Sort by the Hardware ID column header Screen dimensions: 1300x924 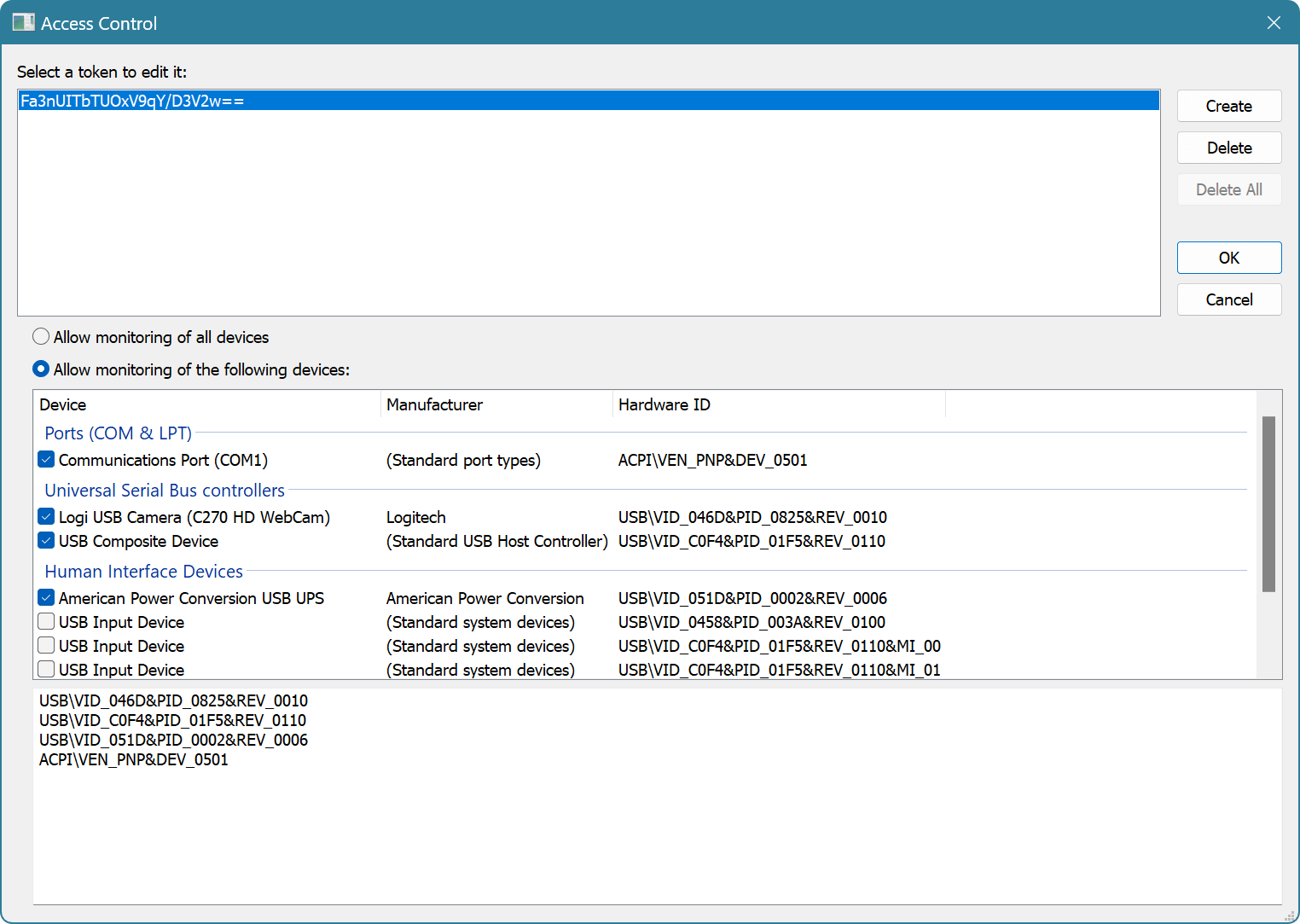(x=779, y=404)
